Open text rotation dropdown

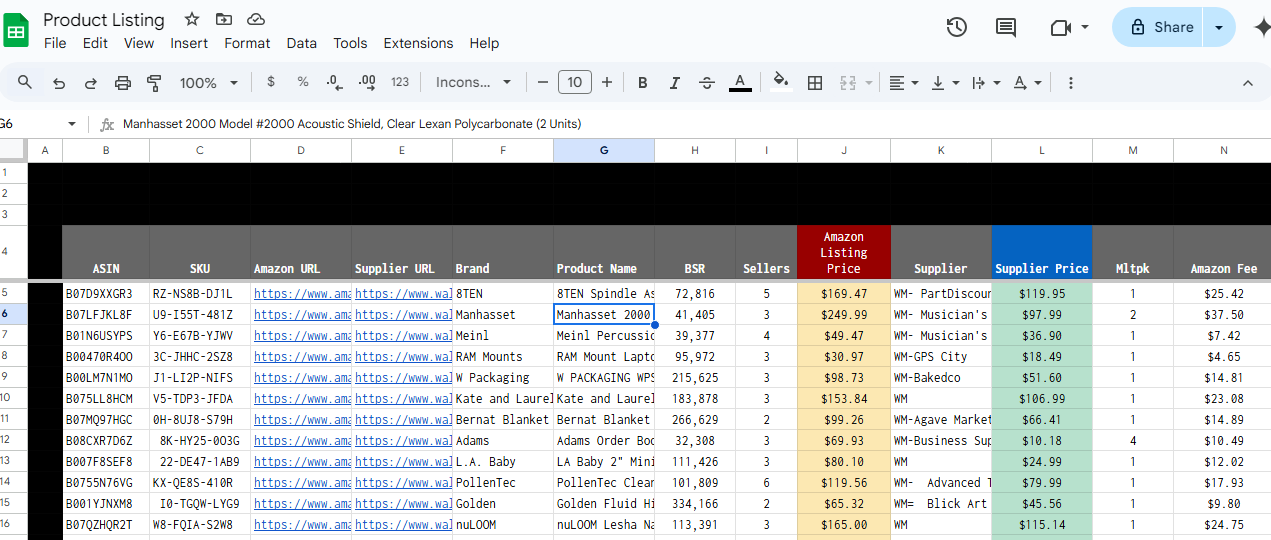pyautogui.click(x=1027, y=83)
